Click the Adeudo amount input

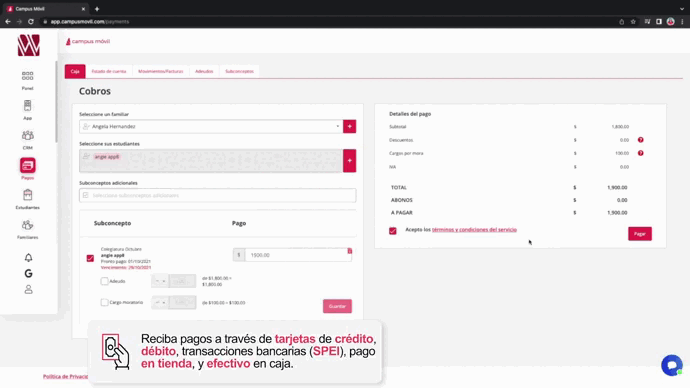tap(182, 281)
